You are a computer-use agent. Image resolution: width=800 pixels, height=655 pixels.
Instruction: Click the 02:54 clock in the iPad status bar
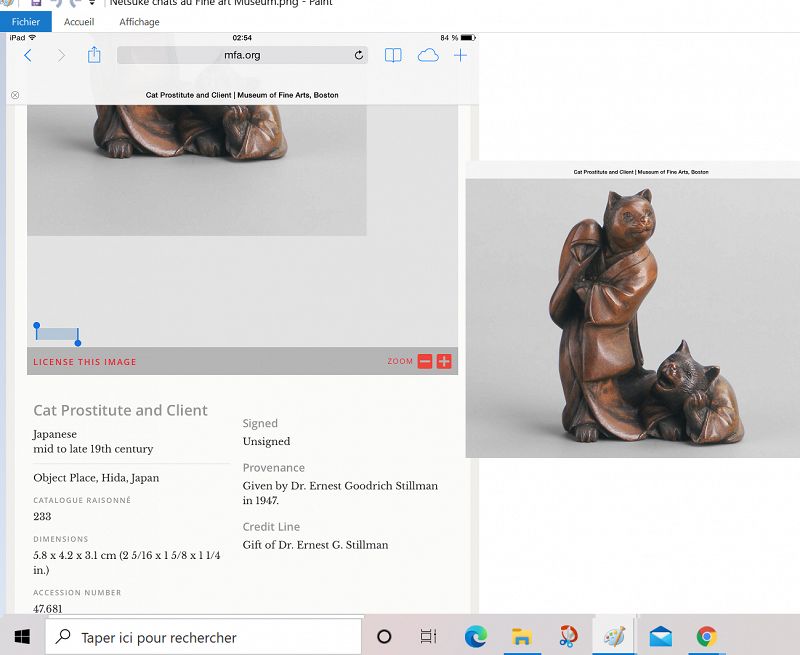pos(242,38)
